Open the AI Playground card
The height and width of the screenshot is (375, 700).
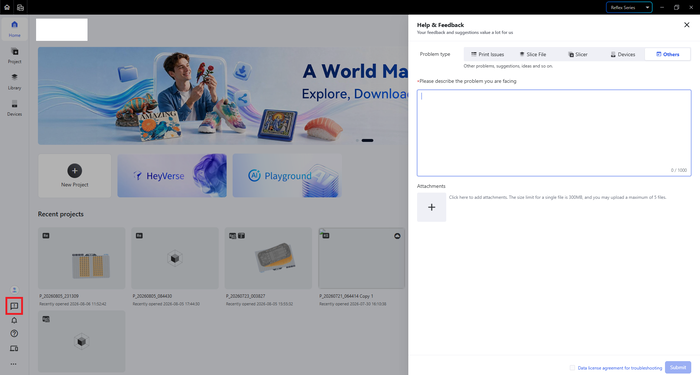coord(287,176)
